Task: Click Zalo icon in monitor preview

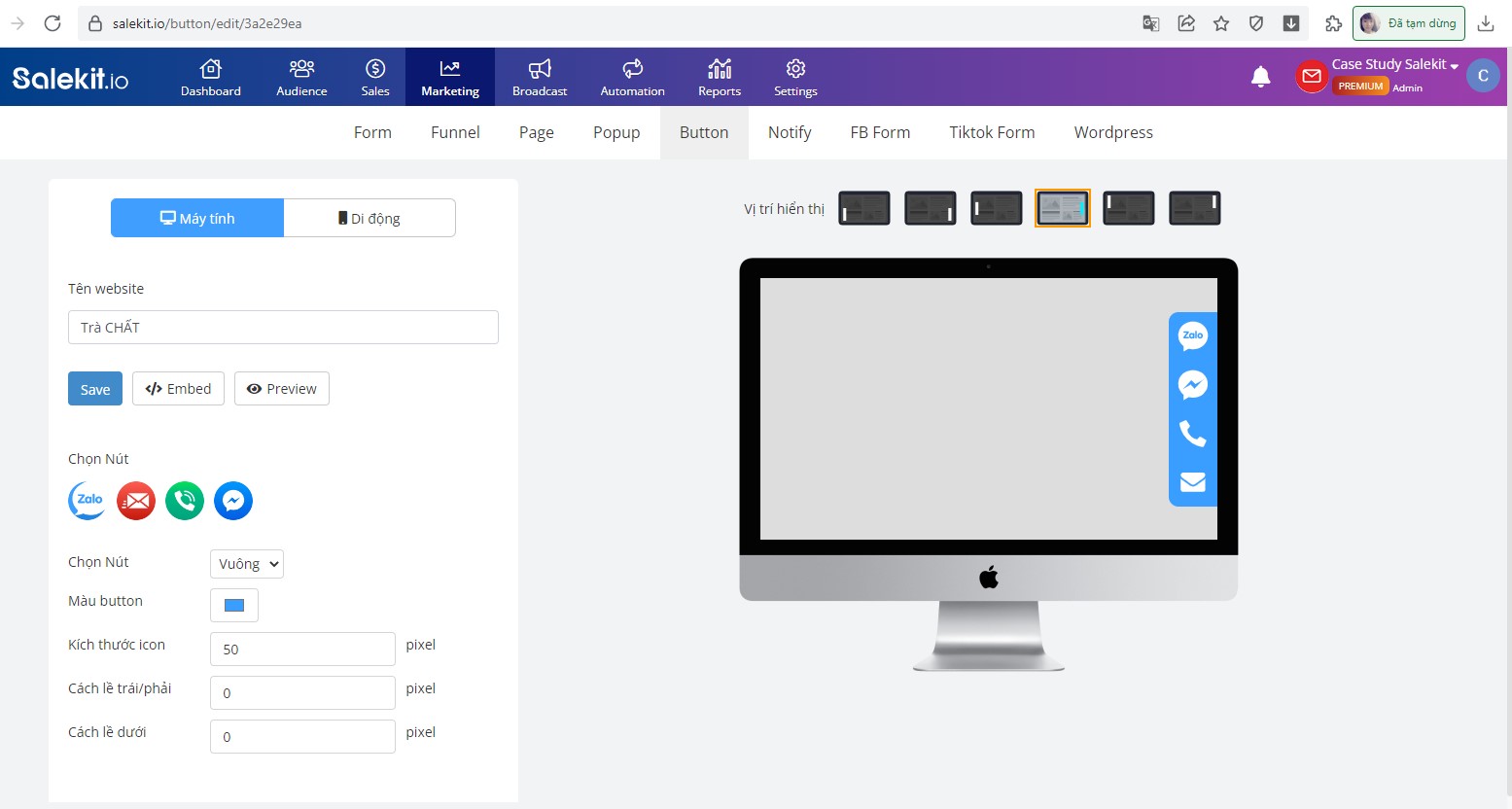Action: pos(1193,335)
